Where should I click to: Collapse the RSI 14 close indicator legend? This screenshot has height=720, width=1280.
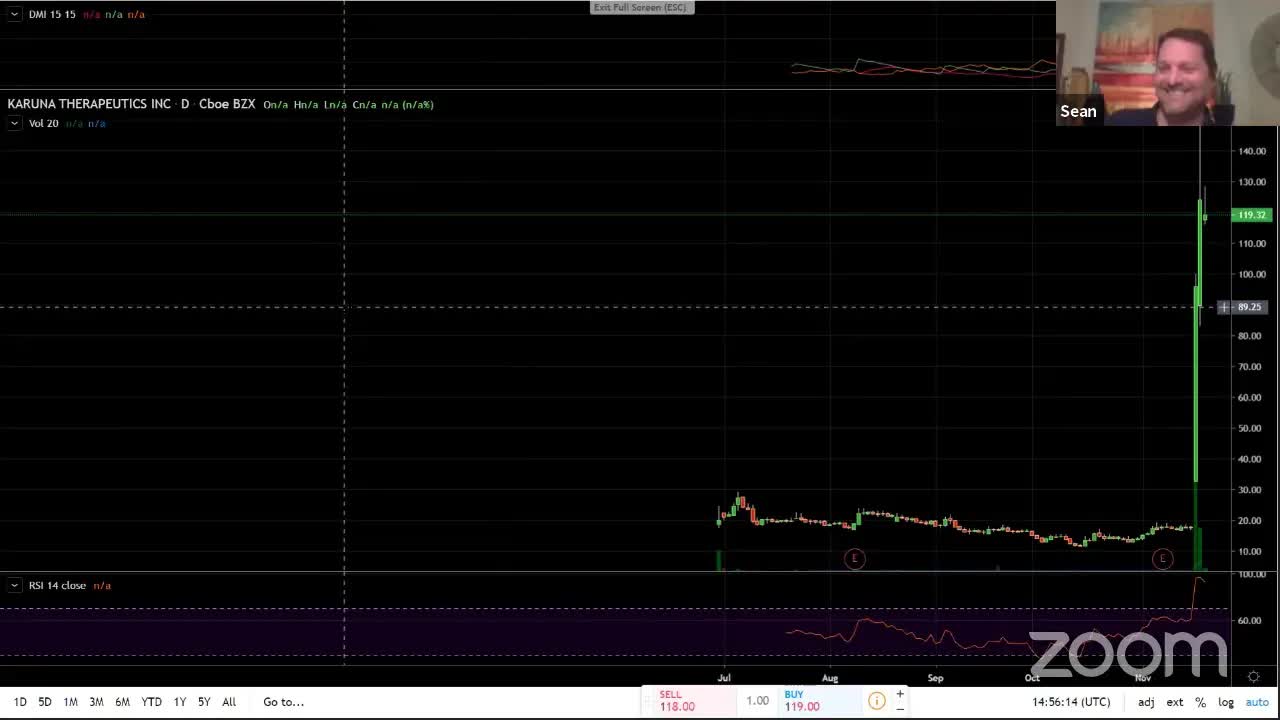coord(14,585)
